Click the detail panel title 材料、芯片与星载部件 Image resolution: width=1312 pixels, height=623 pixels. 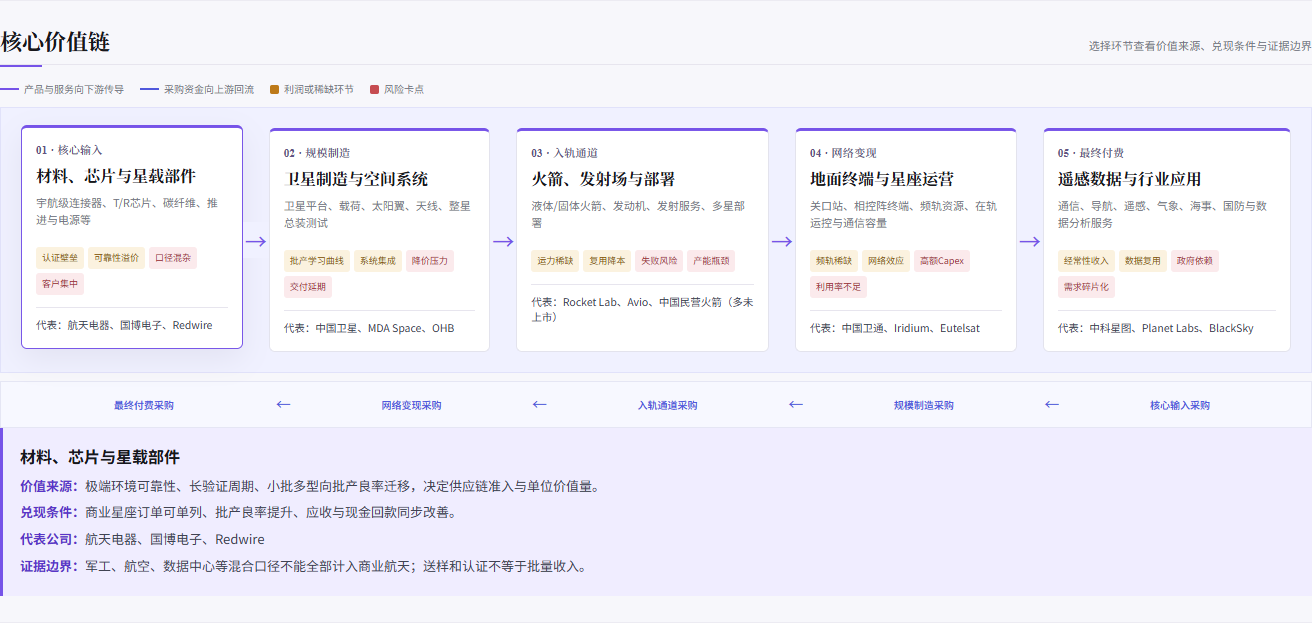pyautogui.click(x=100, y=457)
